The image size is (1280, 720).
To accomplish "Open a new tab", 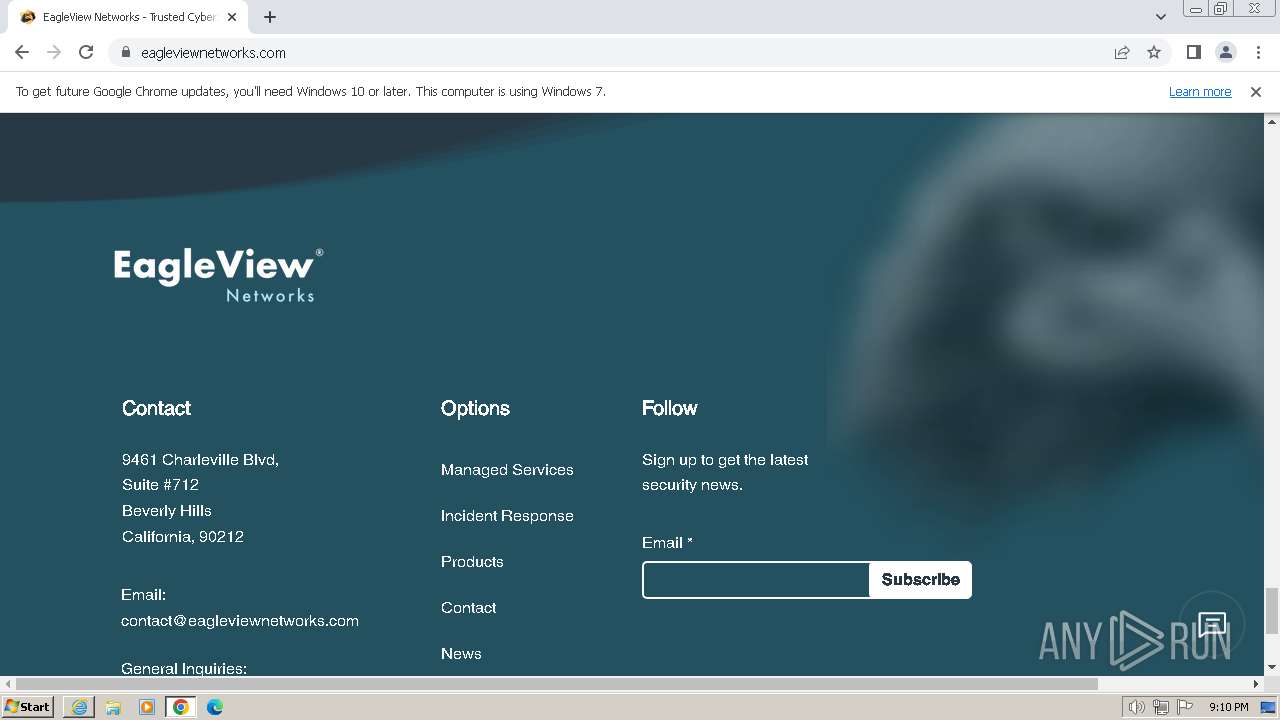I will coord(270,17).
